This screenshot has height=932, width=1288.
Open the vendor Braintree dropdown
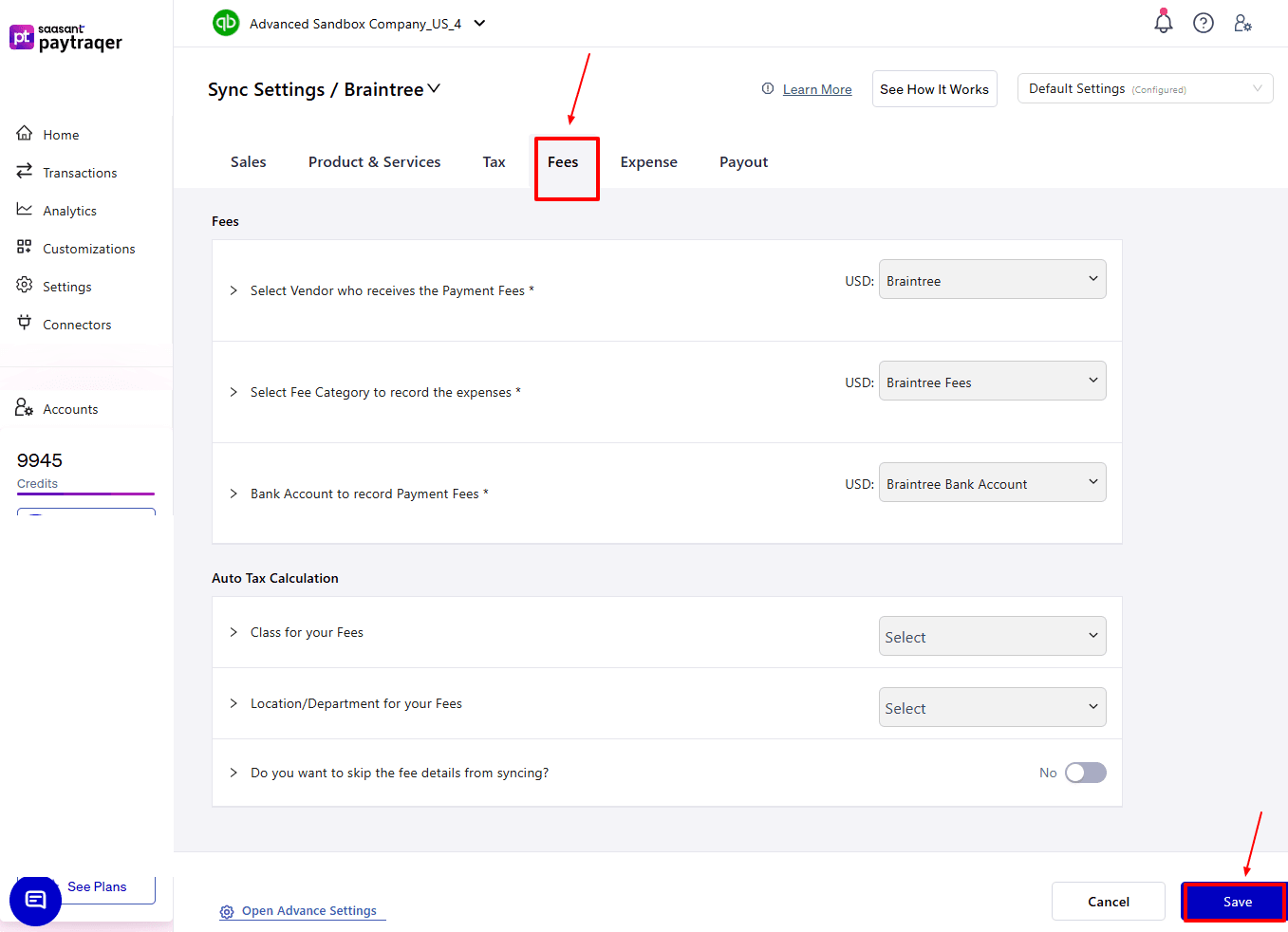(x=992, y=280)
